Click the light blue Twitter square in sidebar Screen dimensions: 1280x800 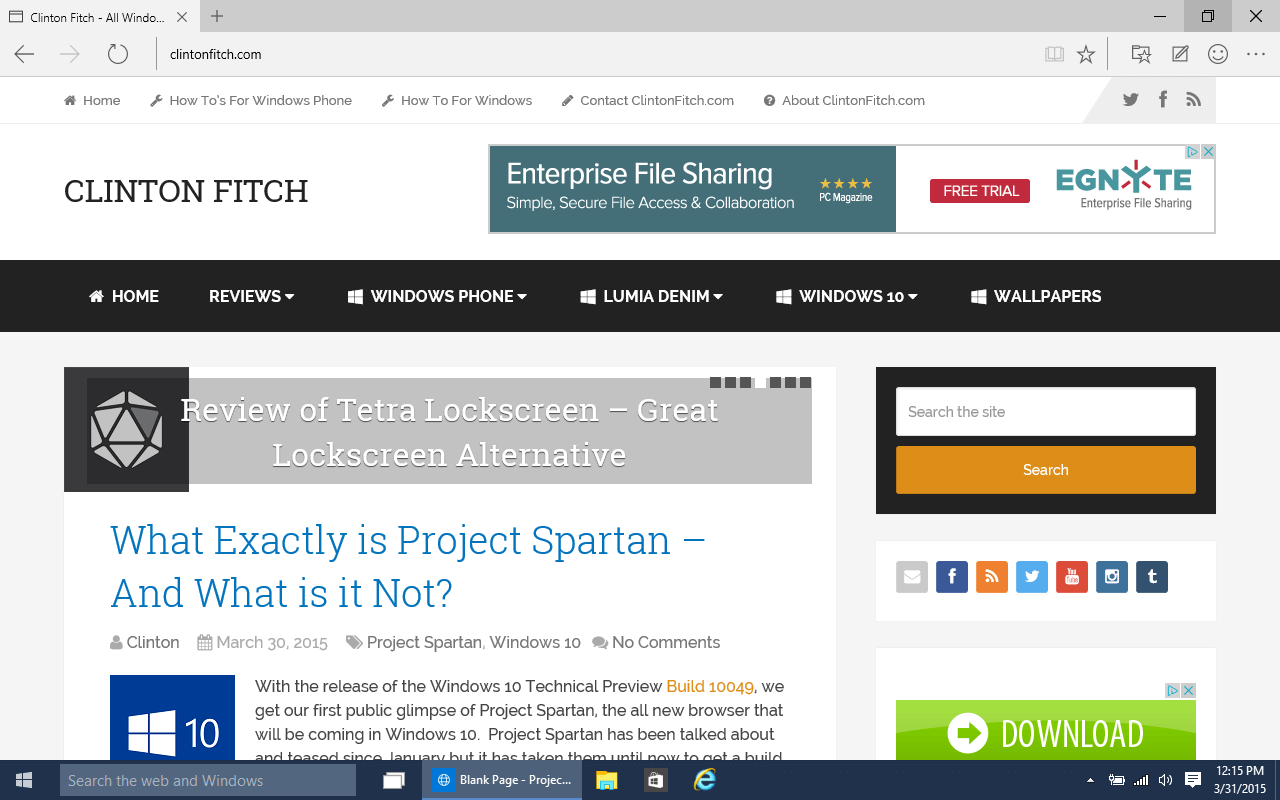tap(1032, 577)
